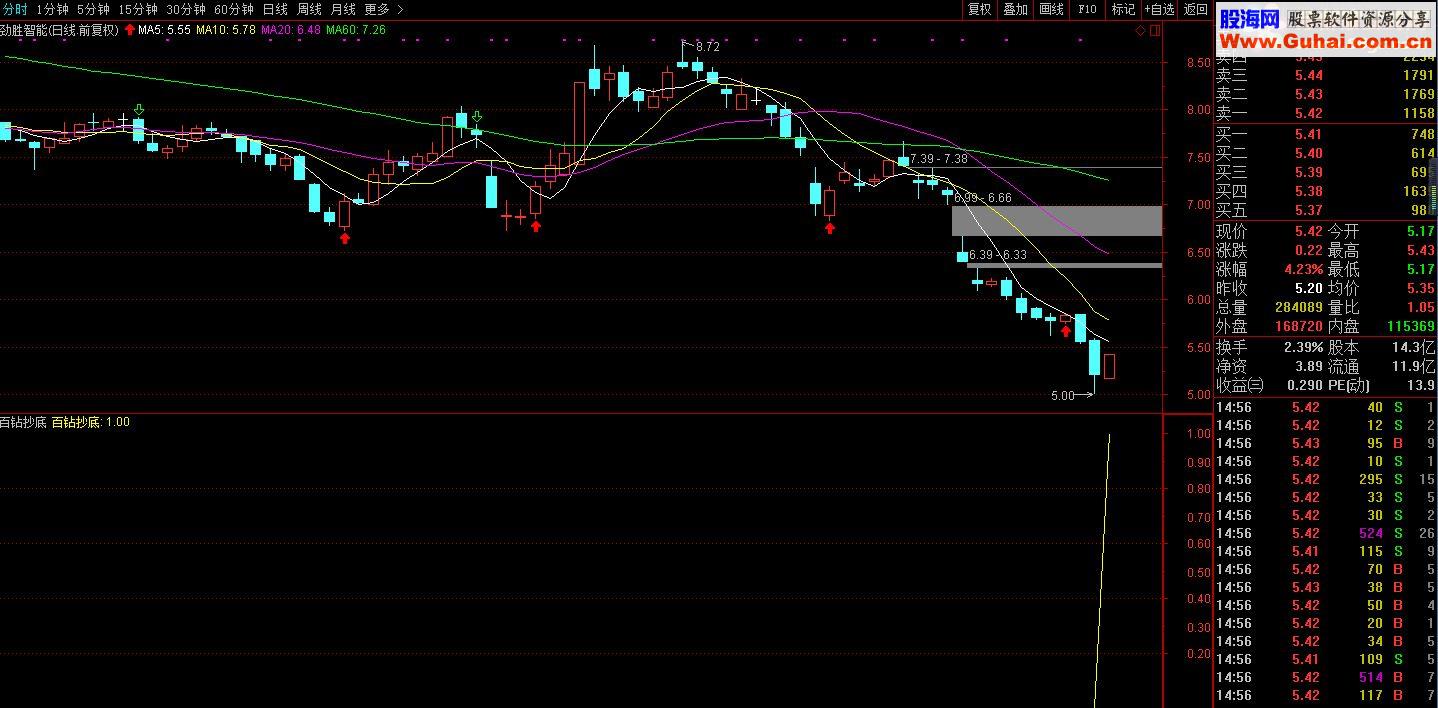Click the diamond icon above the price axis
Screen dimensions: 1438x708
coord(1140,31)
